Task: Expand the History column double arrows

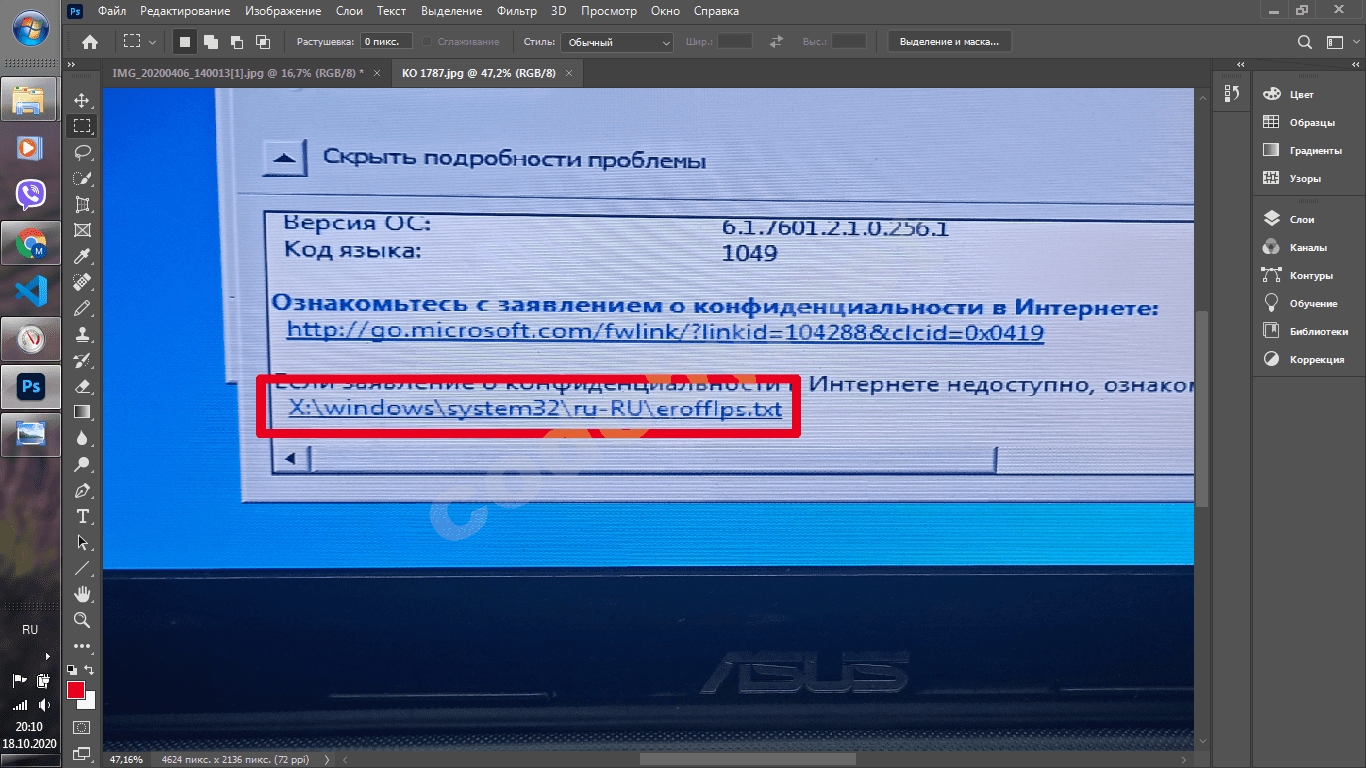Action: pyautogui.click(x=1241, y=64)
